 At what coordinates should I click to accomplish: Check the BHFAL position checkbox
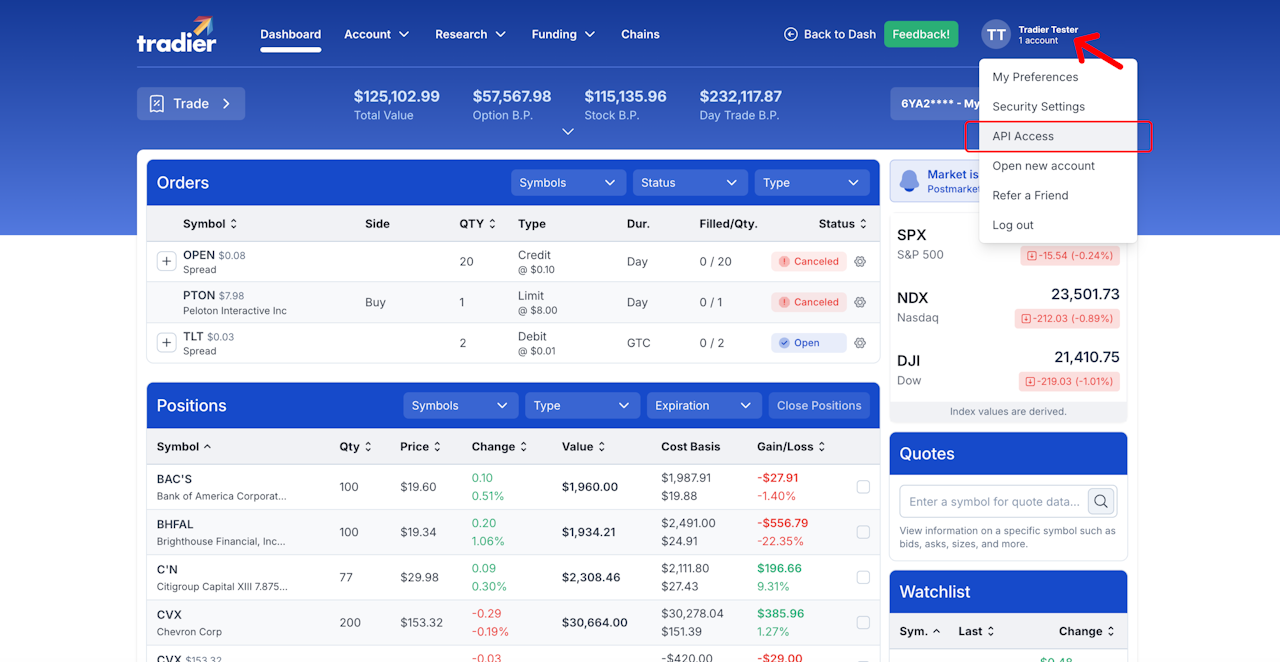pyautogui.click(x=863, y=532)
